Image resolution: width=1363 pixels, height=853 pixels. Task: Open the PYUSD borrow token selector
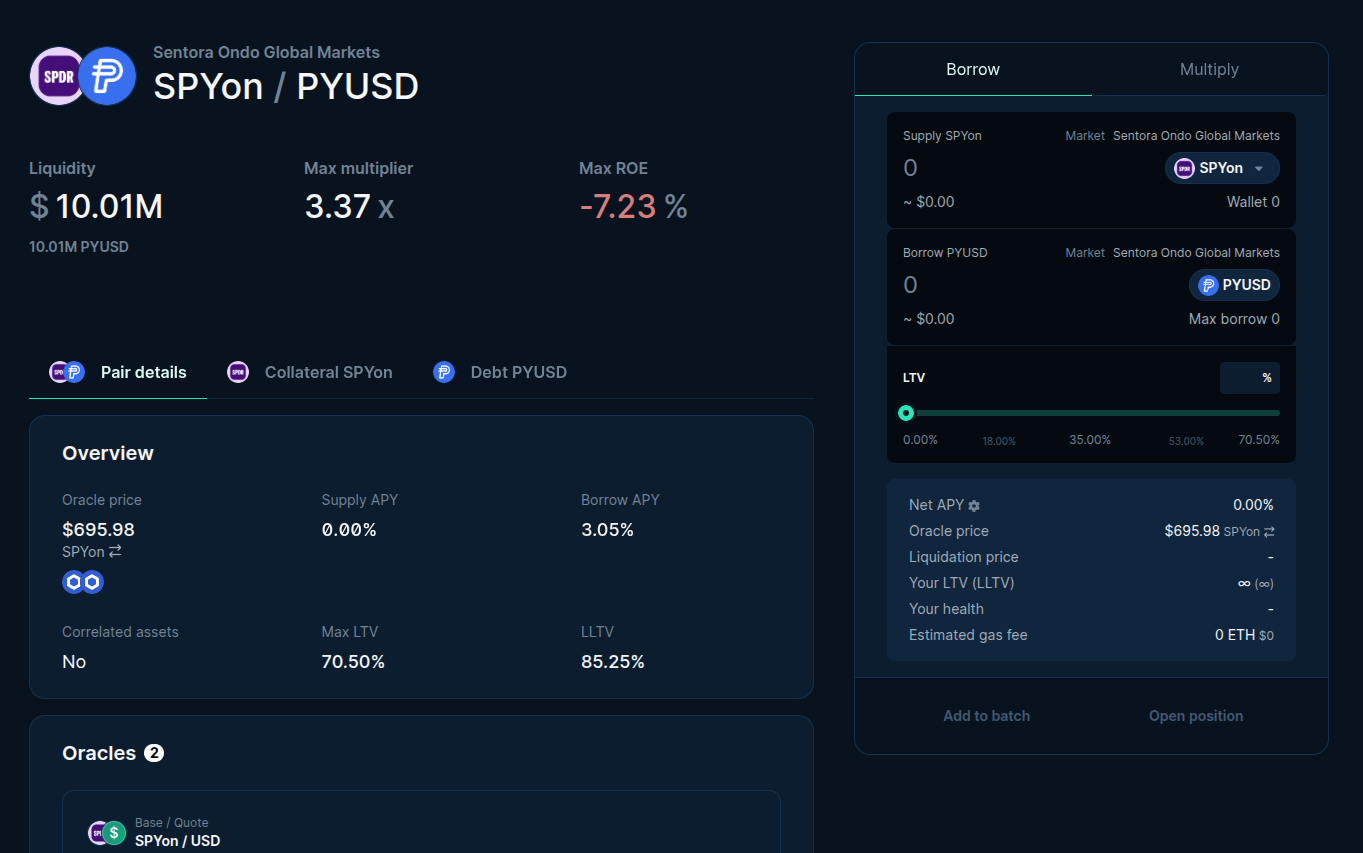point(1234,285)
